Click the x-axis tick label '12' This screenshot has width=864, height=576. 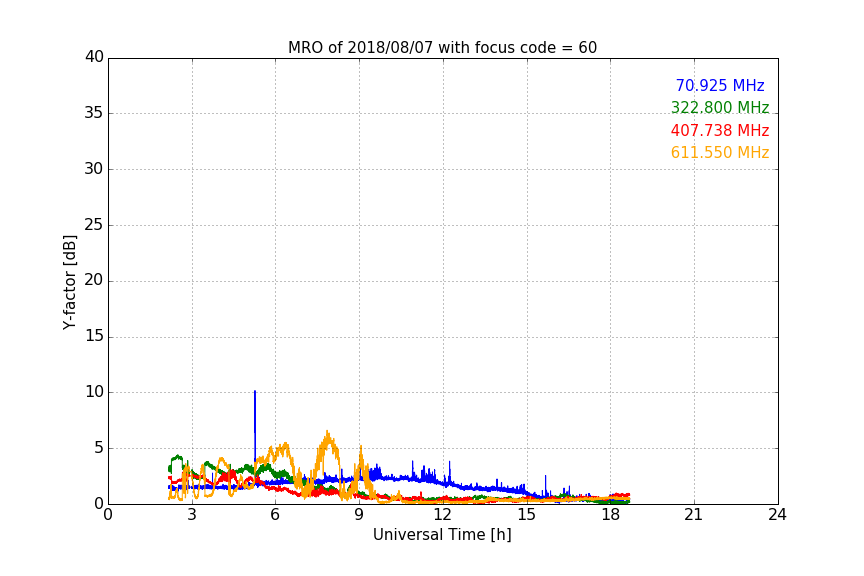pos(443,515)
